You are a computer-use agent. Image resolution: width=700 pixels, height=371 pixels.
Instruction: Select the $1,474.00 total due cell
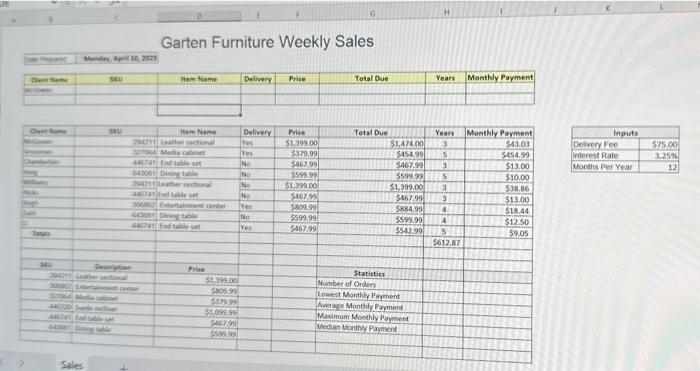[371, 144]
